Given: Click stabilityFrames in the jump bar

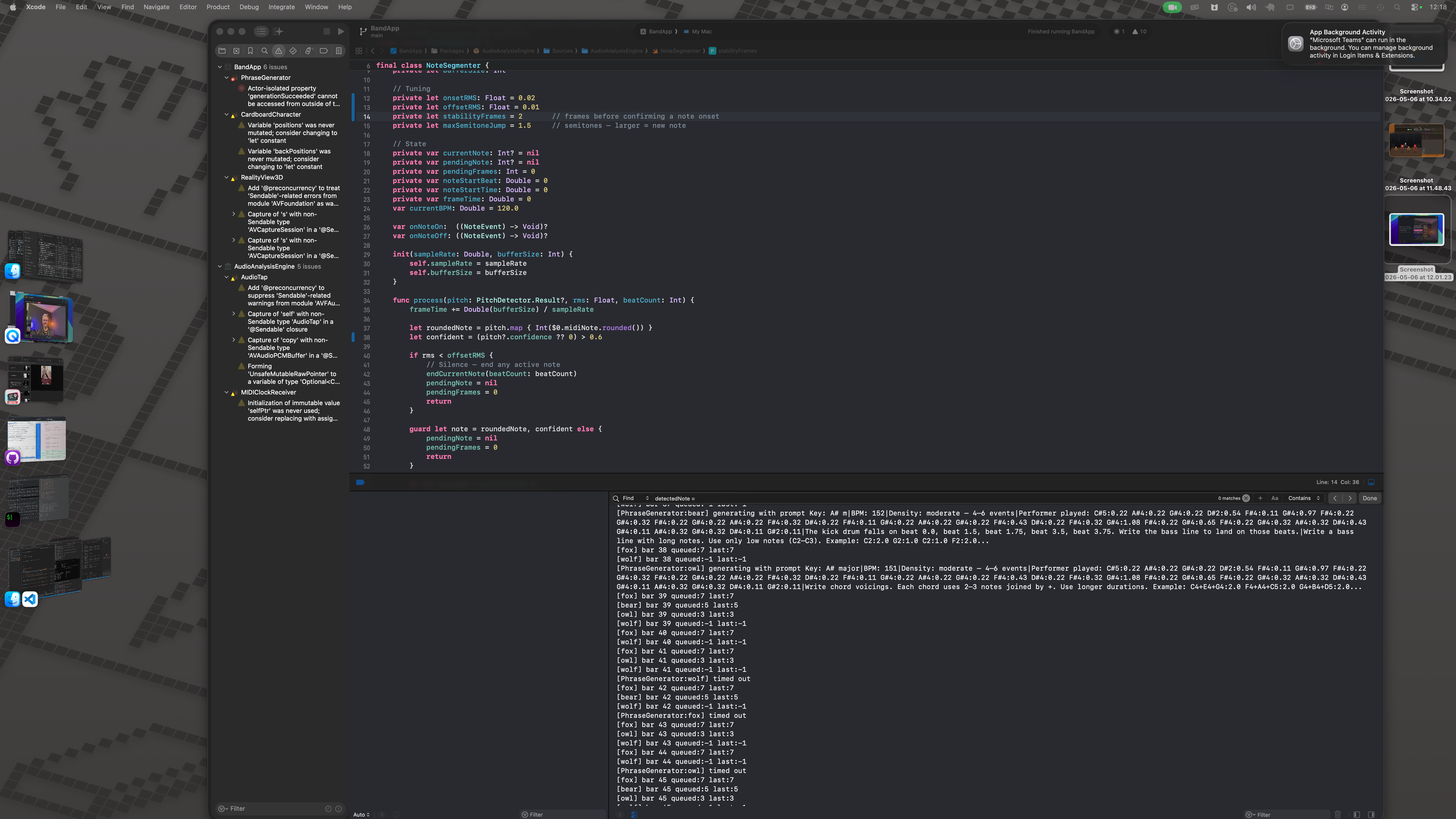Looking at the screenshot, I should [x=733, y=51].
